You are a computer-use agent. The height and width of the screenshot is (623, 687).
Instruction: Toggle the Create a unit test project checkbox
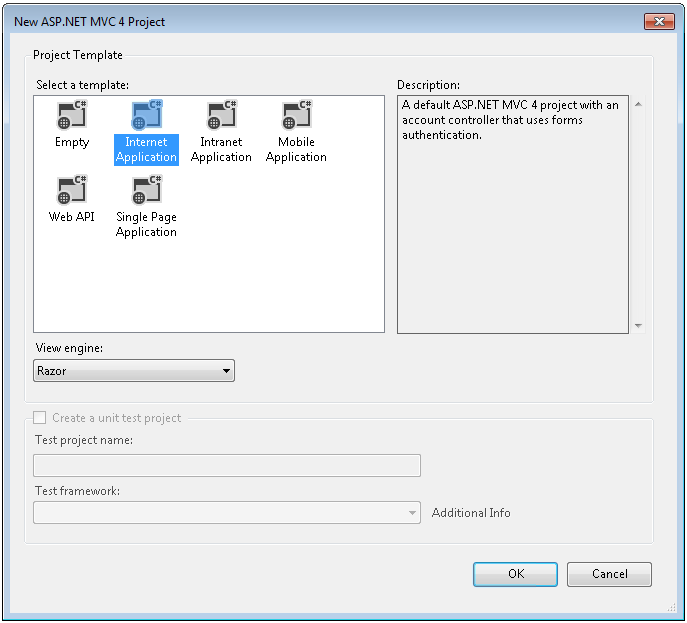[x=39, y=418]
